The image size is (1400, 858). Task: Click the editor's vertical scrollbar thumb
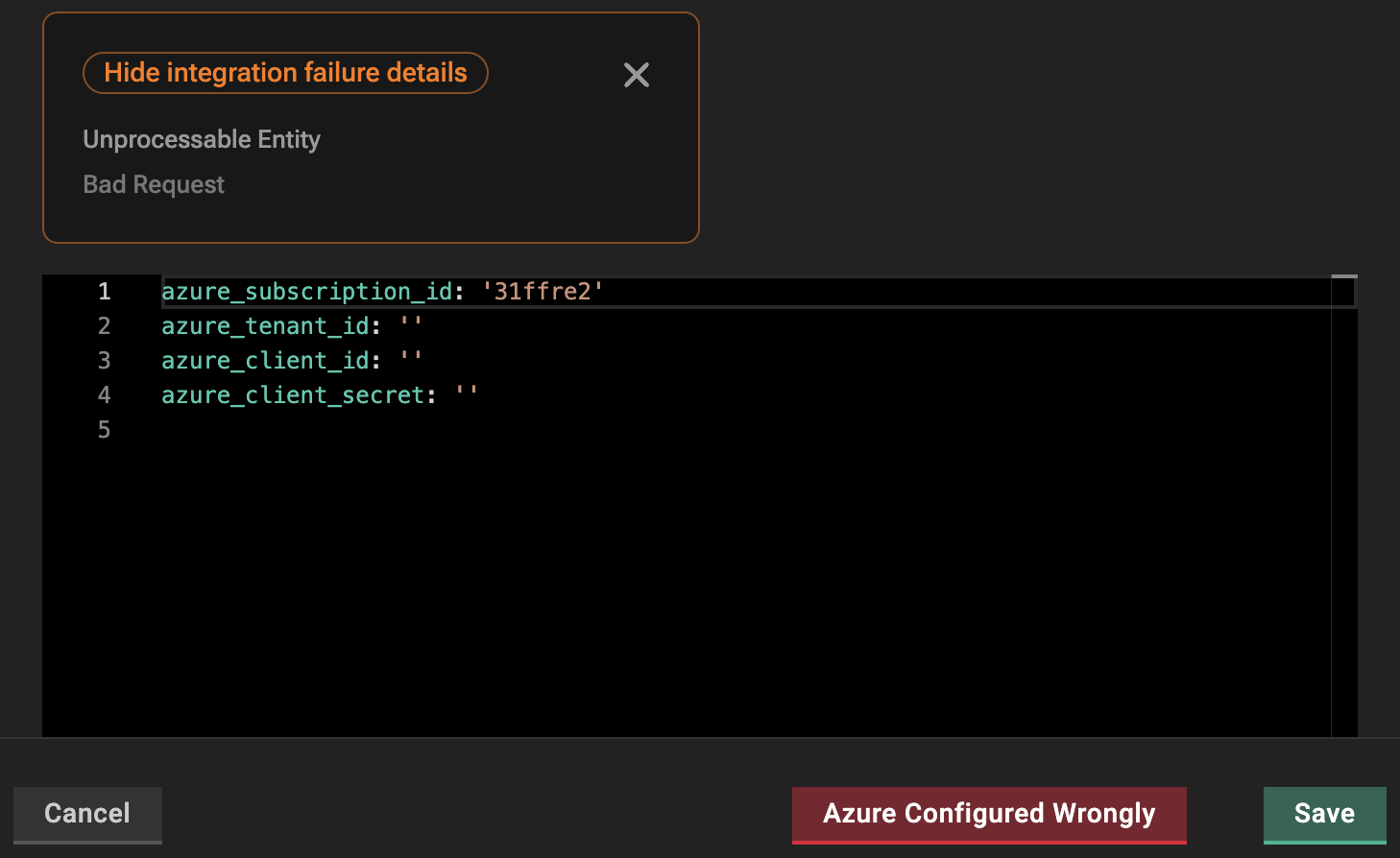coord(1344,277)
